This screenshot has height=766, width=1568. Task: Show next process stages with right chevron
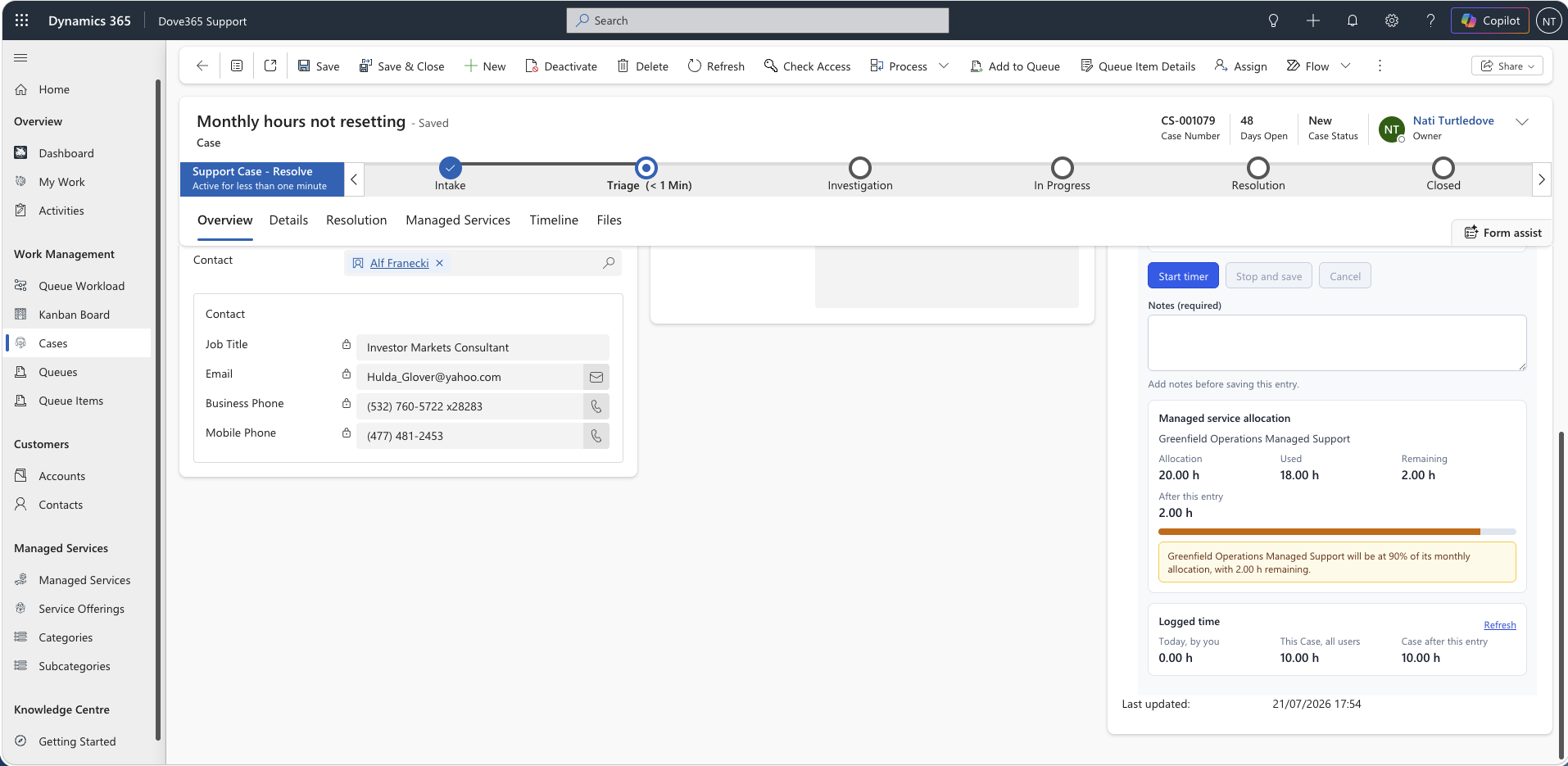[1541, 179]
